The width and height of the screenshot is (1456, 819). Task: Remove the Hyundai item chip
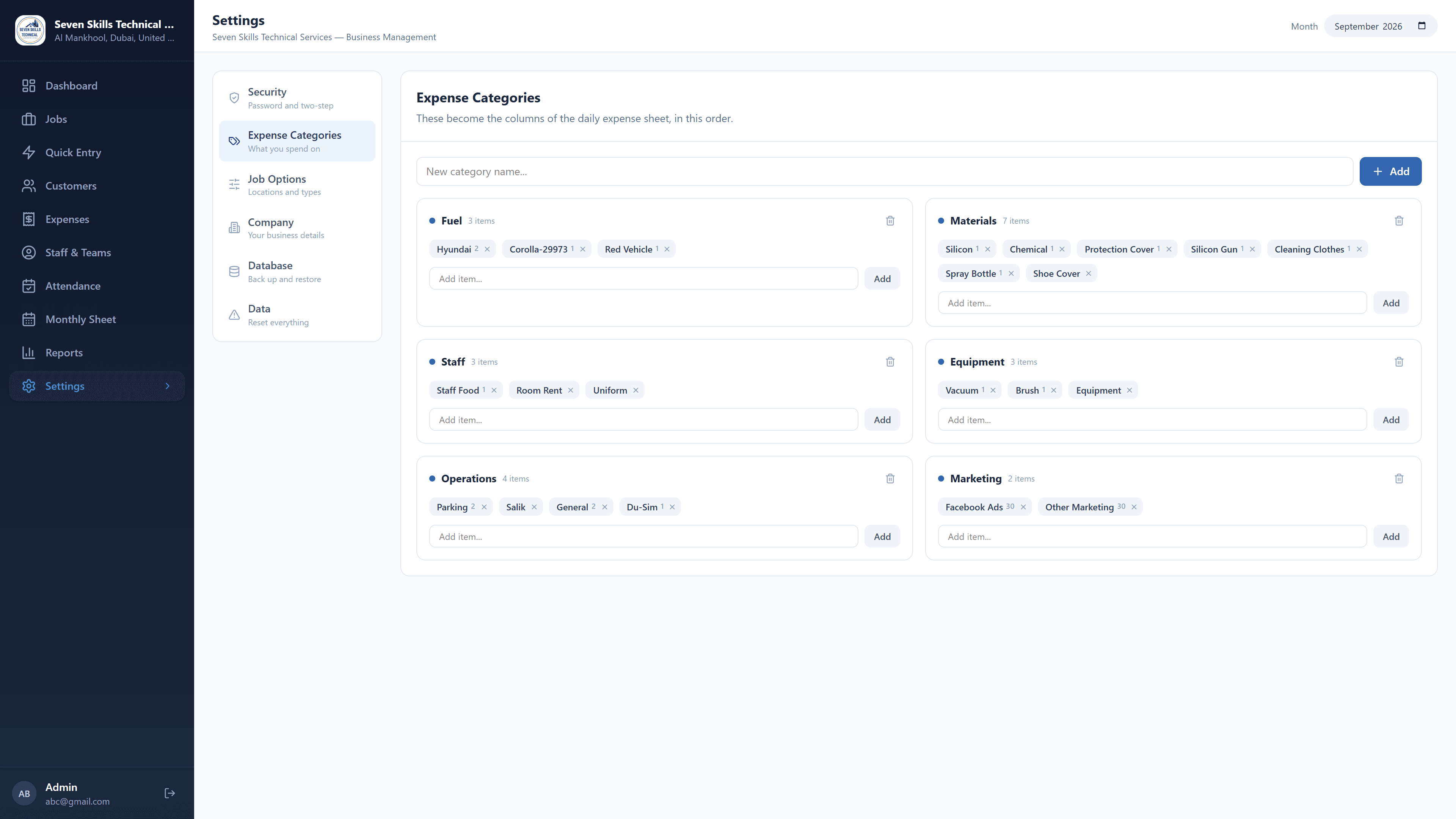click(487, 249)
